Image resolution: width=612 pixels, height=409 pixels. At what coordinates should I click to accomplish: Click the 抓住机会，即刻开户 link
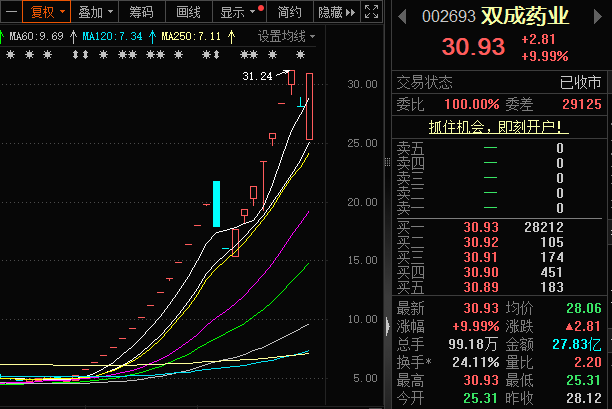pos(498,127)
